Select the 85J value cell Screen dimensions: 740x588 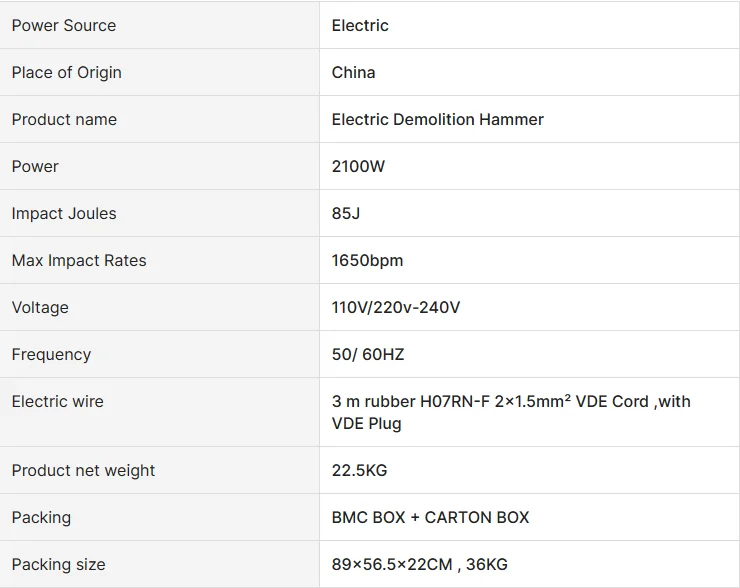click(346, 213)
